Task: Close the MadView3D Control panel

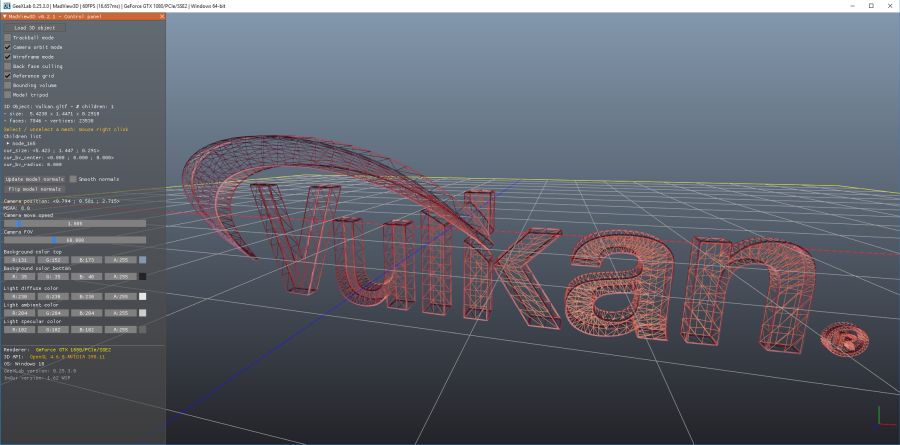Action: [162, 17]
